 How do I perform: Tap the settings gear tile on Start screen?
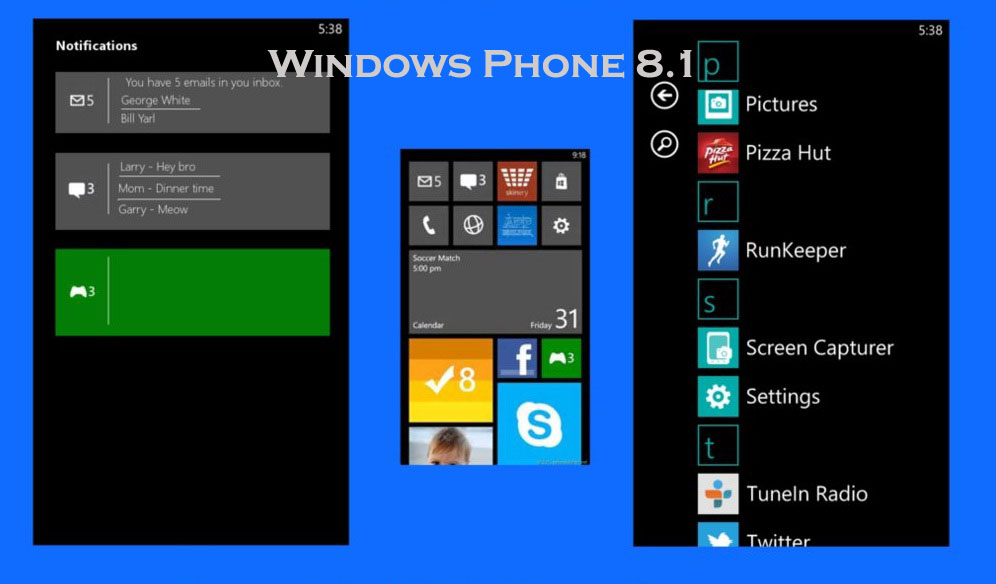(x=561, y=225)
